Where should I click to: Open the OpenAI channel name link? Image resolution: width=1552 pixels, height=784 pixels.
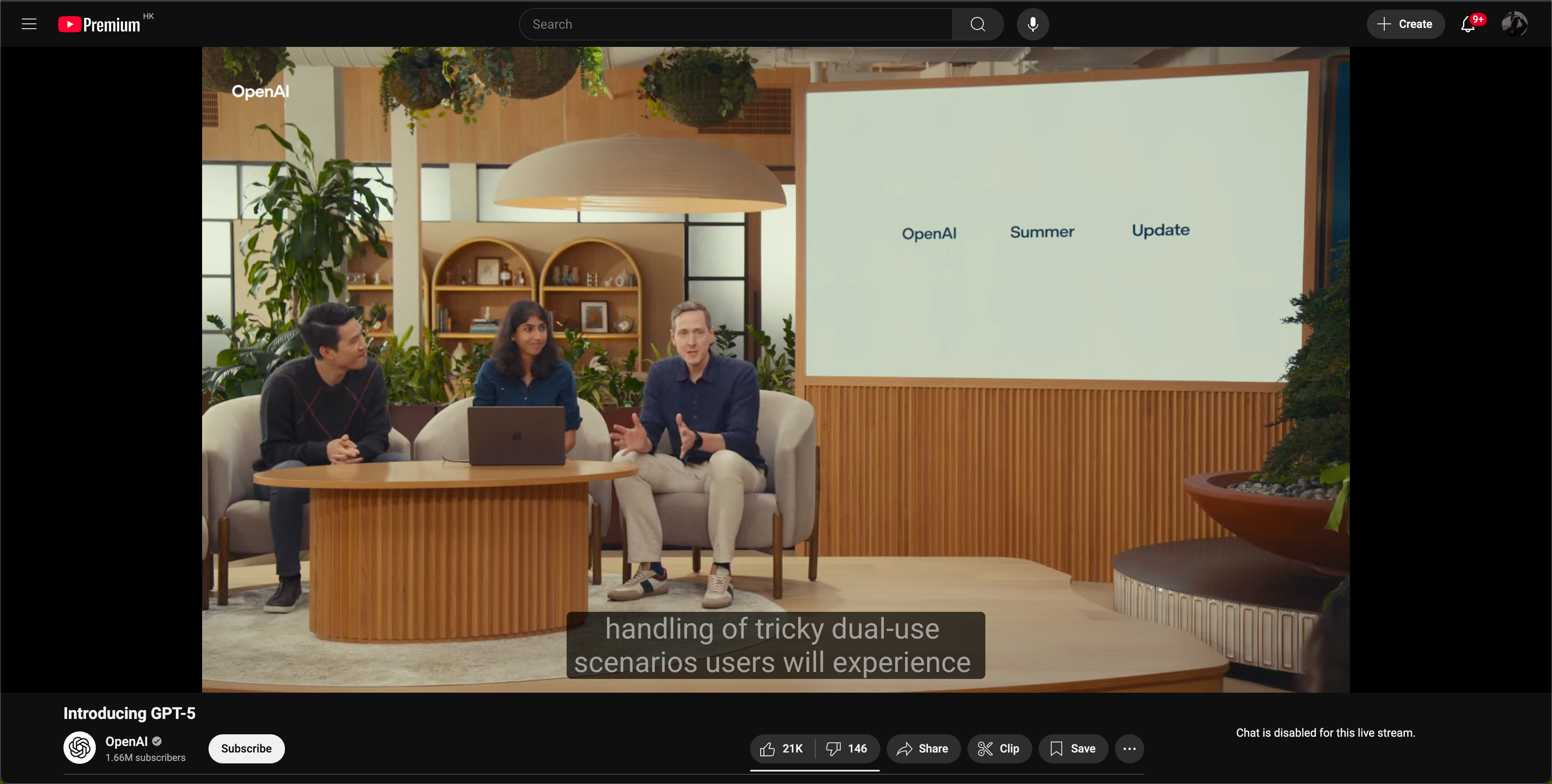[x=127, y=741]
